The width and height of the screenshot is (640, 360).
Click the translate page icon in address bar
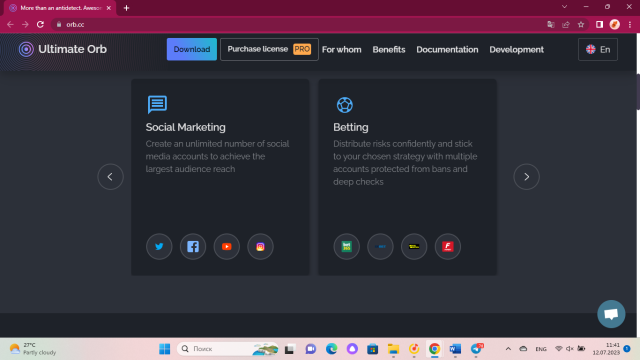(x=551, y=24)
